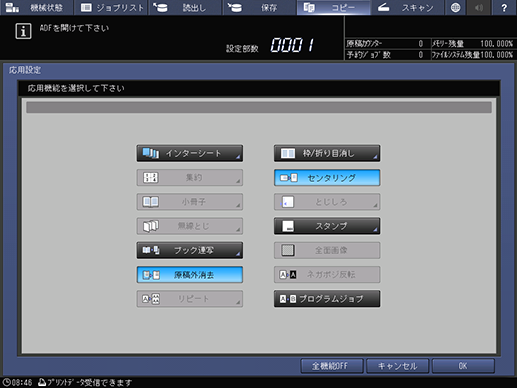Toggle the greyed 全面画像 full image option

327,250
